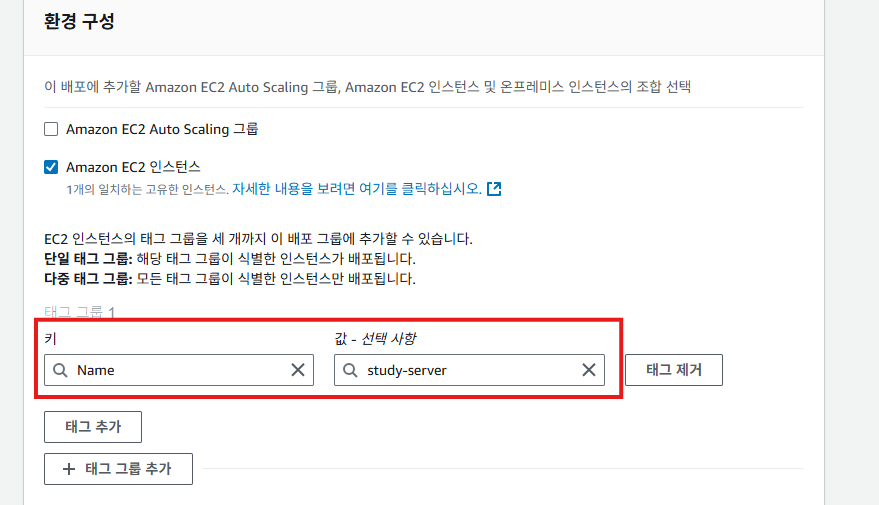Open the external link icon after the details link

click(x=494, y=188)
